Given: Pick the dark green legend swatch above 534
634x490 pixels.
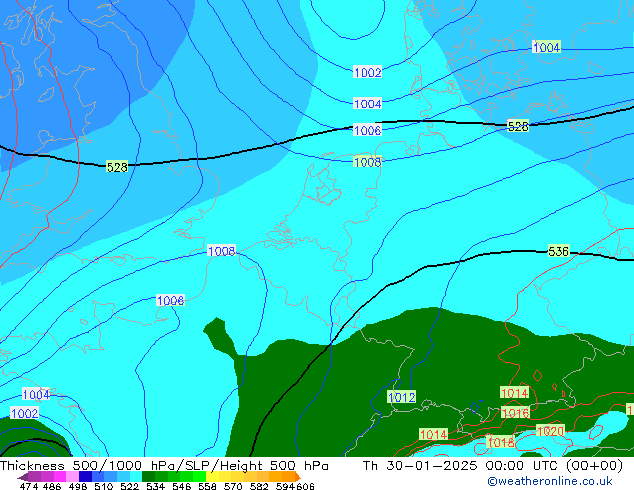Looking at the screenshot, I should (x=148, y=477).
